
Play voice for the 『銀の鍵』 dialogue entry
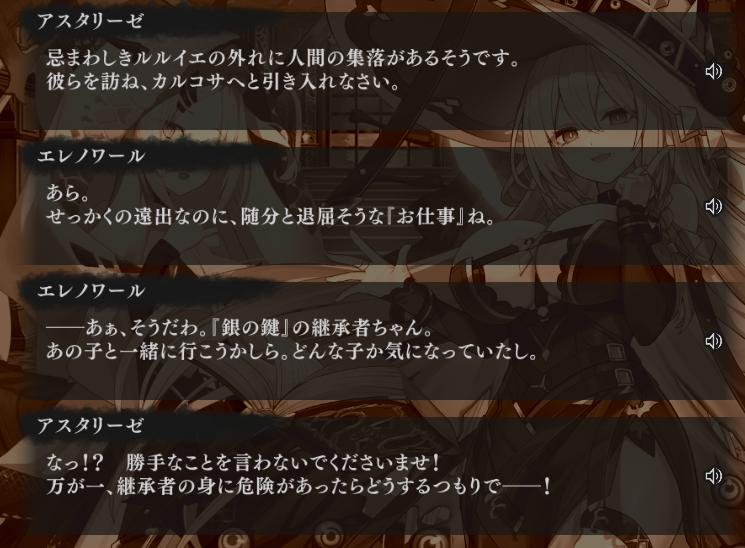tap(713, 341)
